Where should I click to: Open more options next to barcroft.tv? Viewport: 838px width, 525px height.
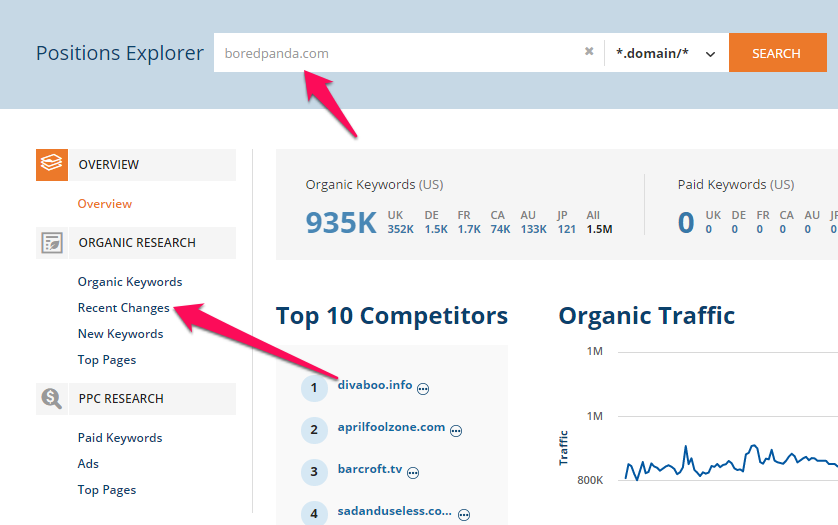coord(413,473)
